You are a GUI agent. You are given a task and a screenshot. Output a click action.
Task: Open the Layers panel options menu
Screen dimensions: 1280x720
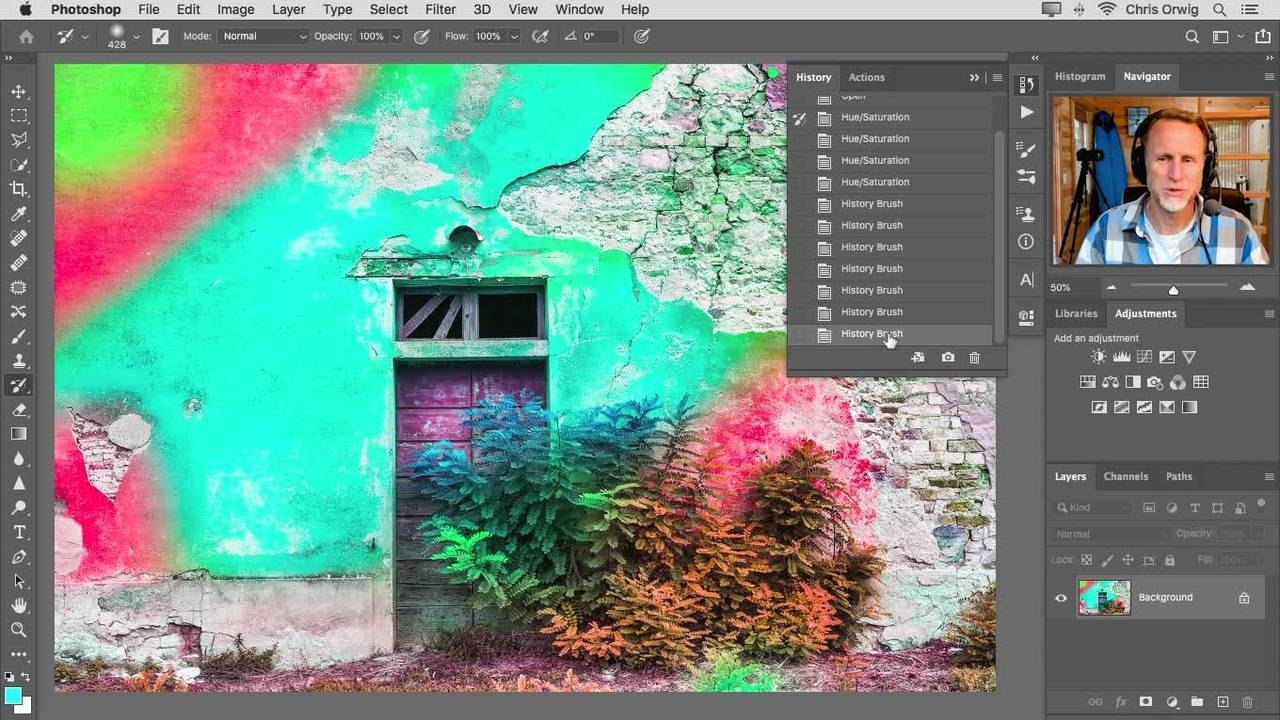coord(1269,477)
